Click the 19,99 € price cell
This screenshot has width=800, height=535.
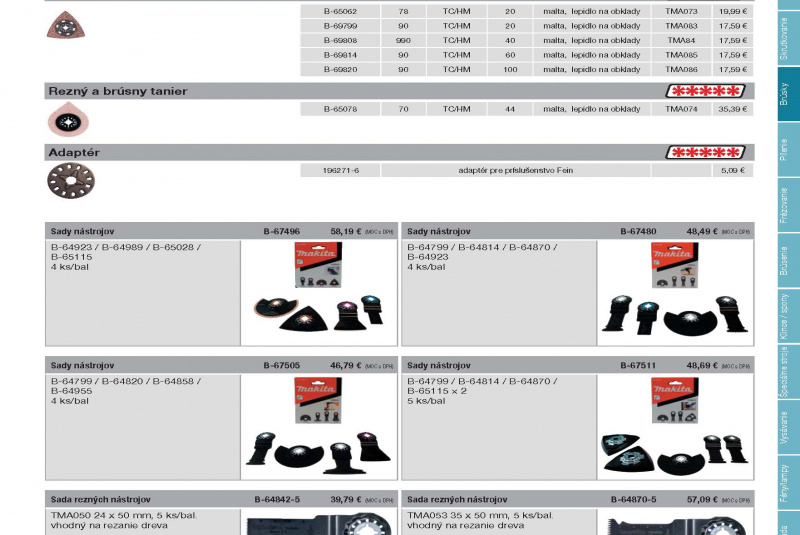[x=733, y=11]
